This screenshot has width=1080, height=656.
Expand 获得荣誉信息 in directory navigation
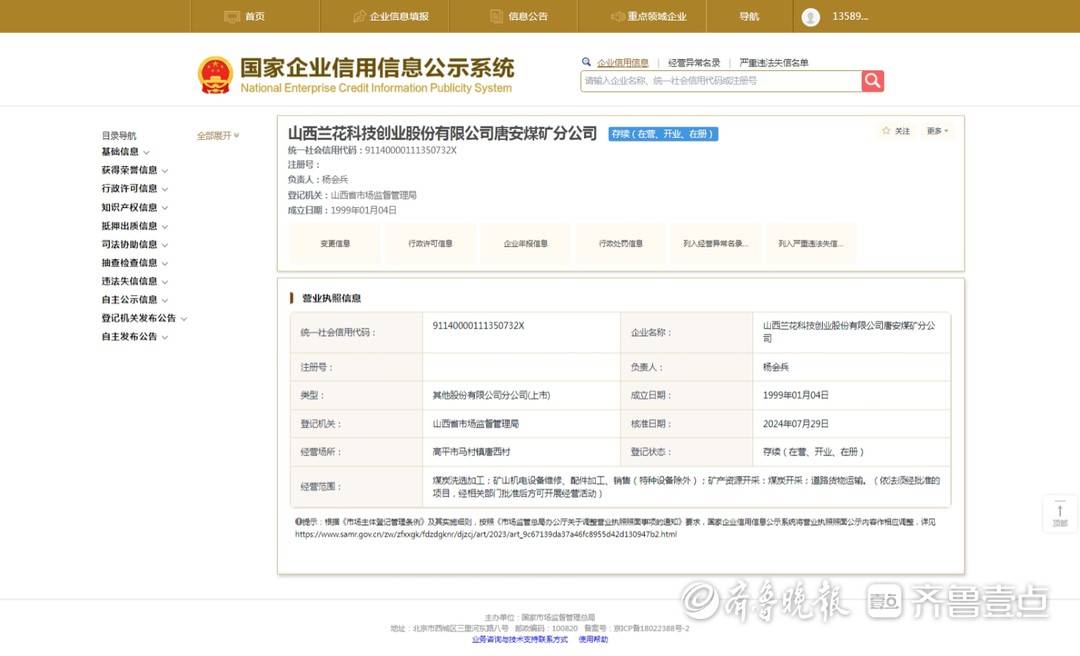135,170
